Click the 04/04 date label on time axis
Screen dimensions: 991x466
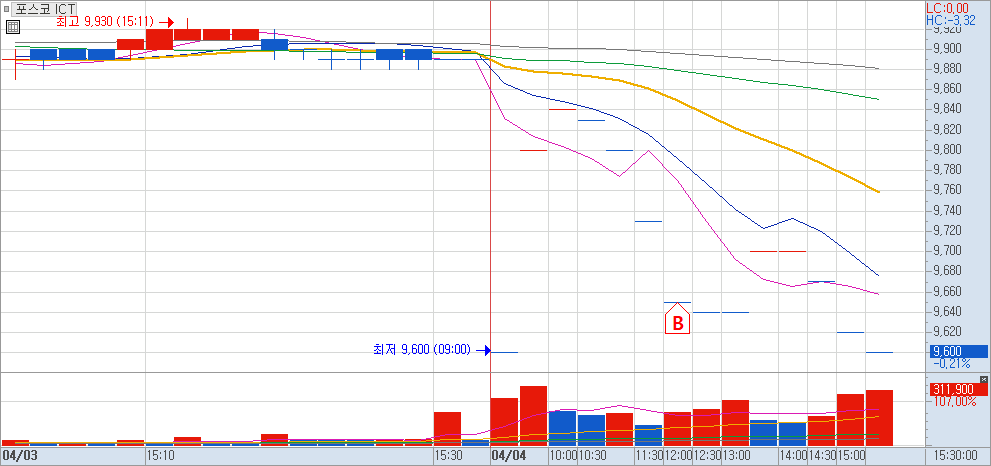[x=508, y=455]
